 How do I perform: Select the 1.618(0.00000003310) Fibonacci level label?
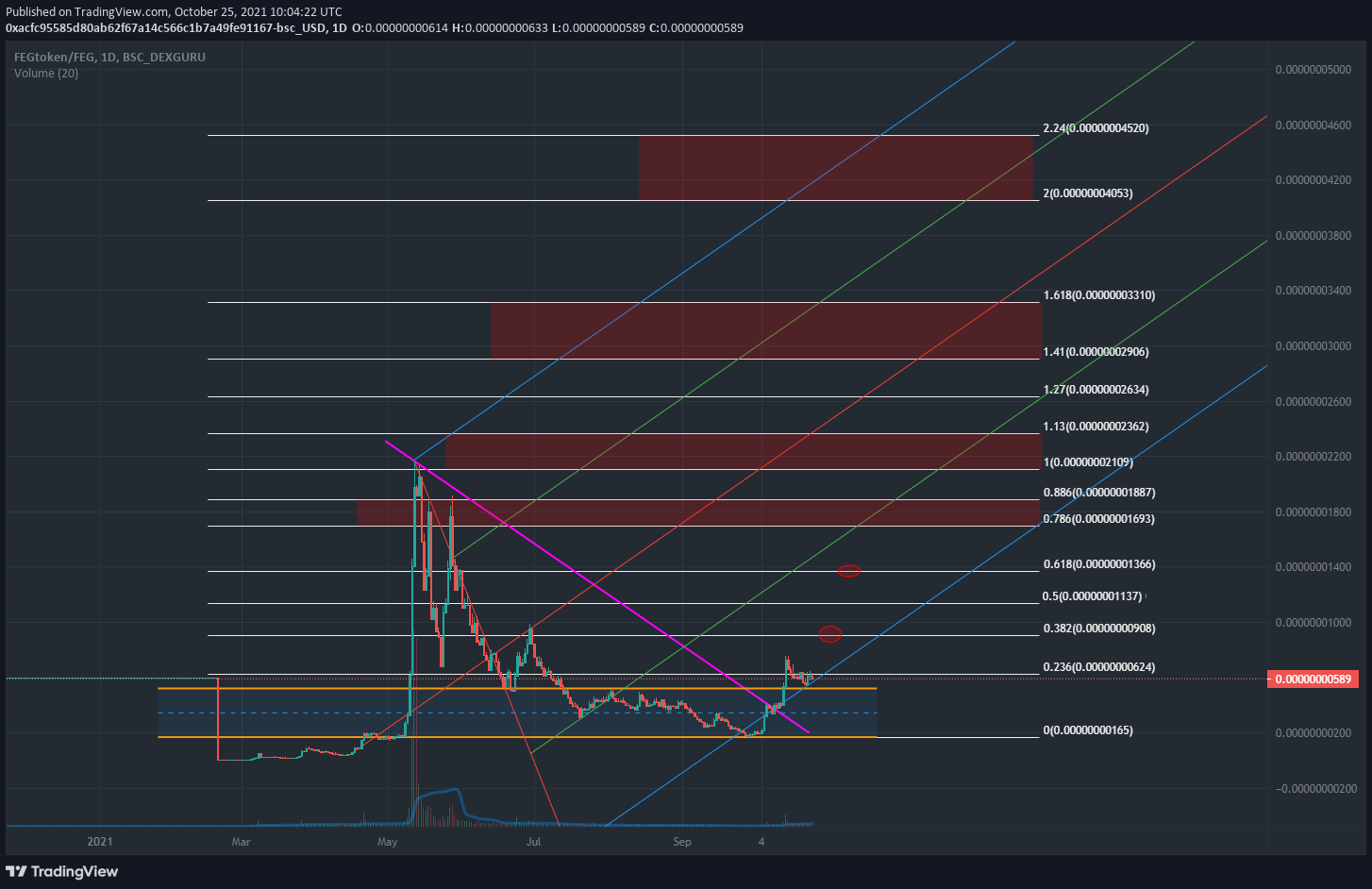(1099, 295)
